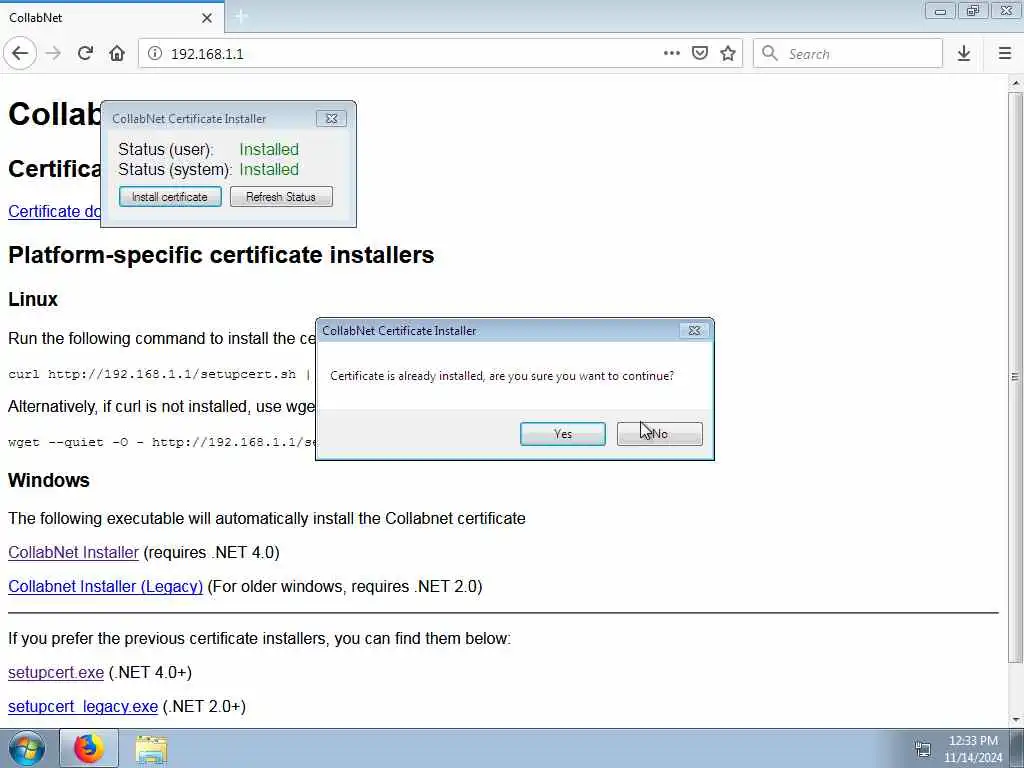This screenshot has width=1024, height=768.
Task: Close the confirmation dialog
Action: click(694, 330)
